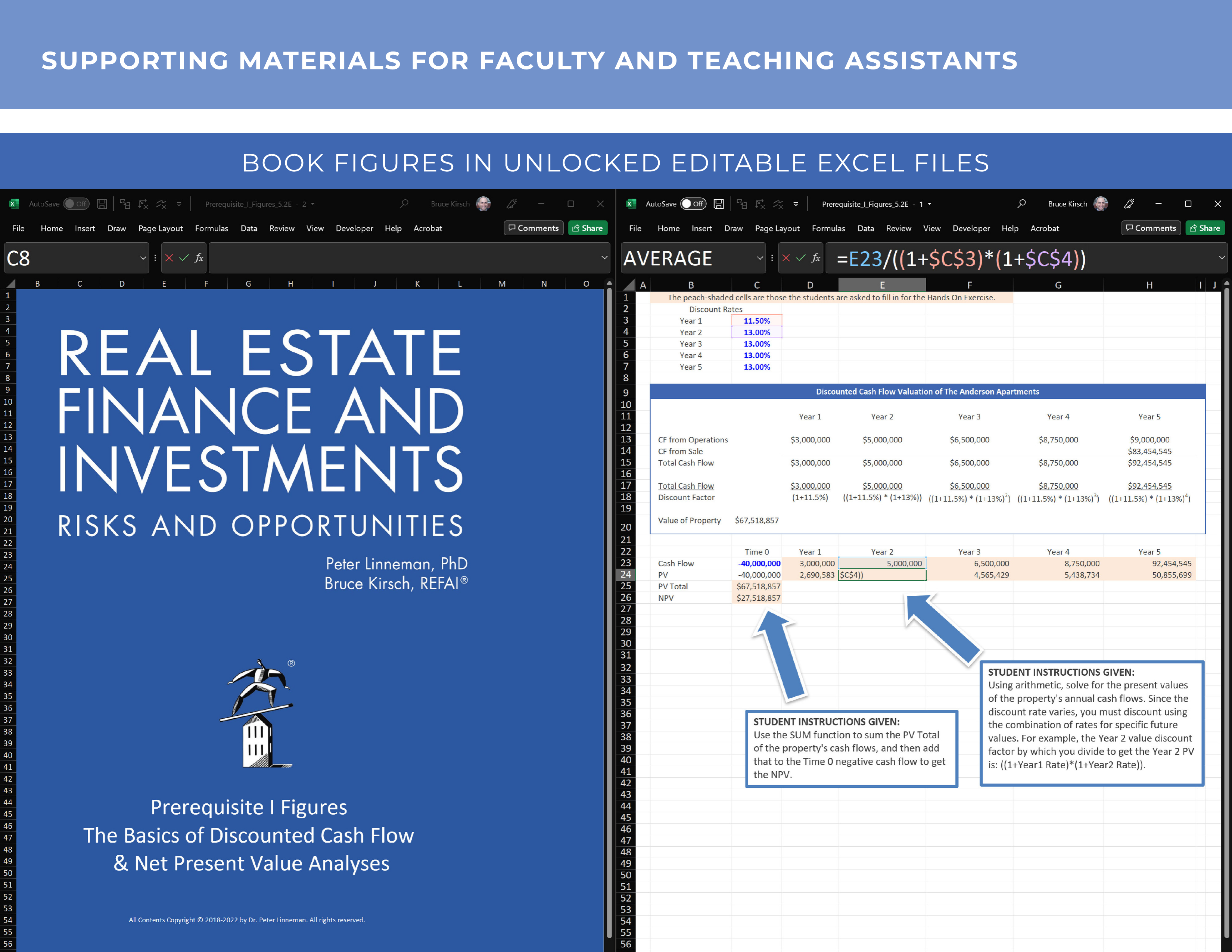Click the Excel logo in the left window
This screenshot has width=1232, height=952.
(14, 204)
